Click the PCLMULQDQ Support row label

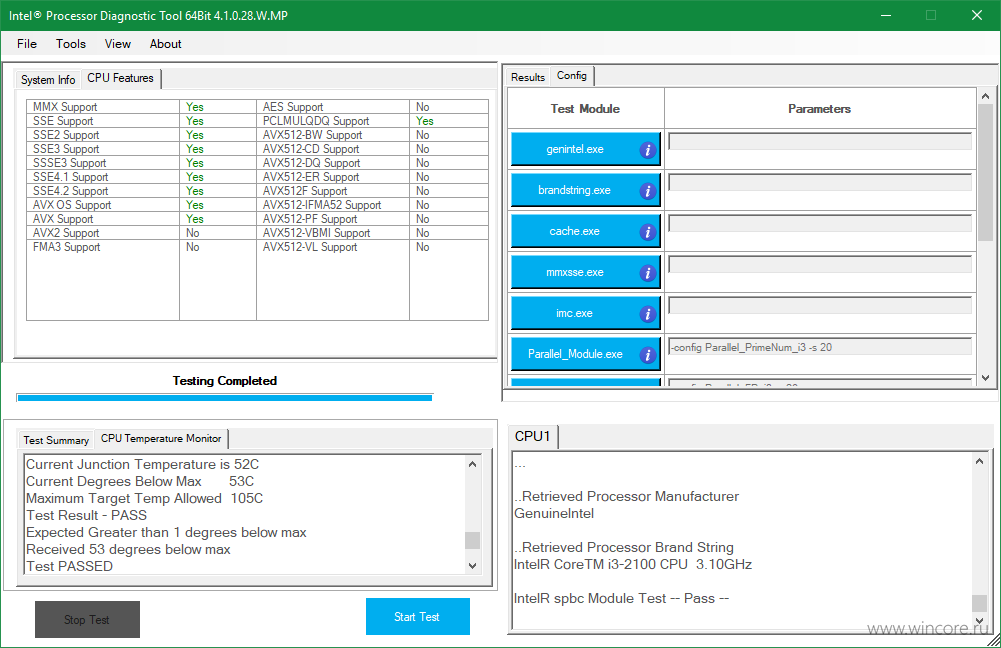click(316, 121)
